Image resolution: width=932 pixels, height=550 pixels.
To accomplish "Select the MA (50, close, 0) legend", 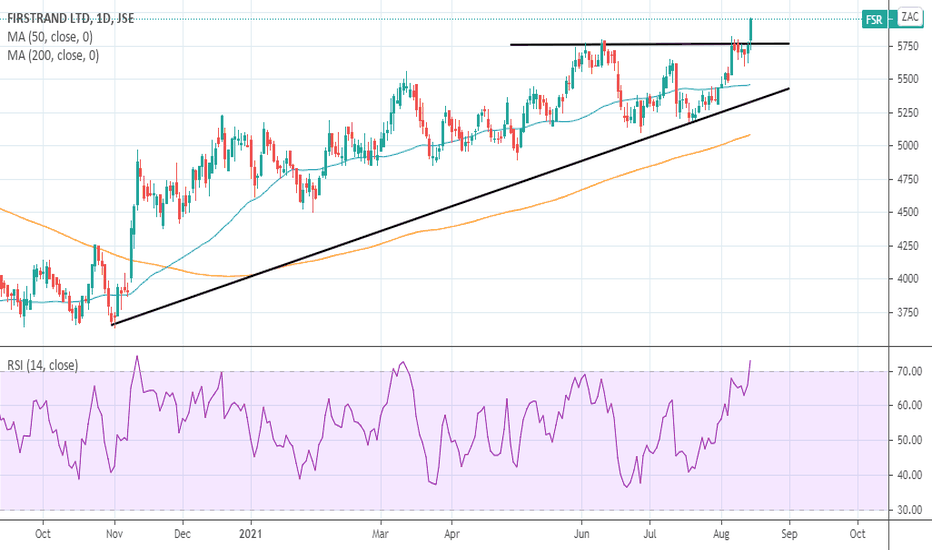I will pos(50,37).
